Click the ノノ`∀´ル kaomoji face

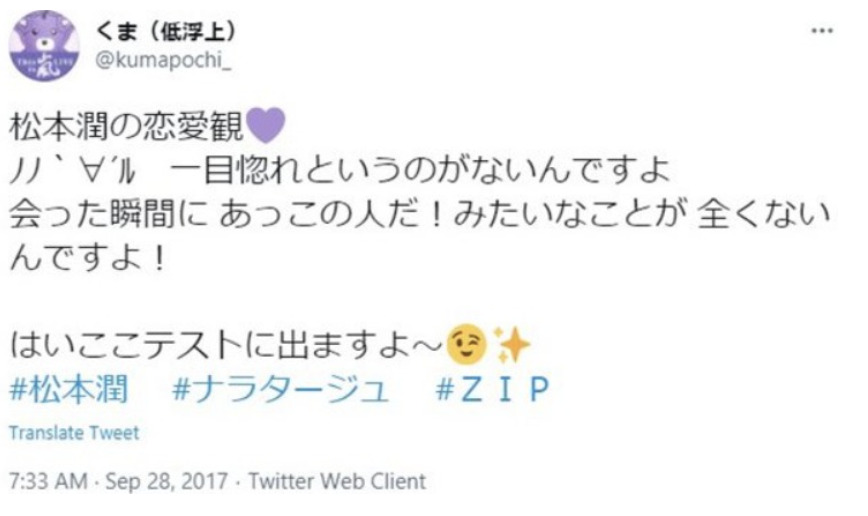tap(73, 171)
